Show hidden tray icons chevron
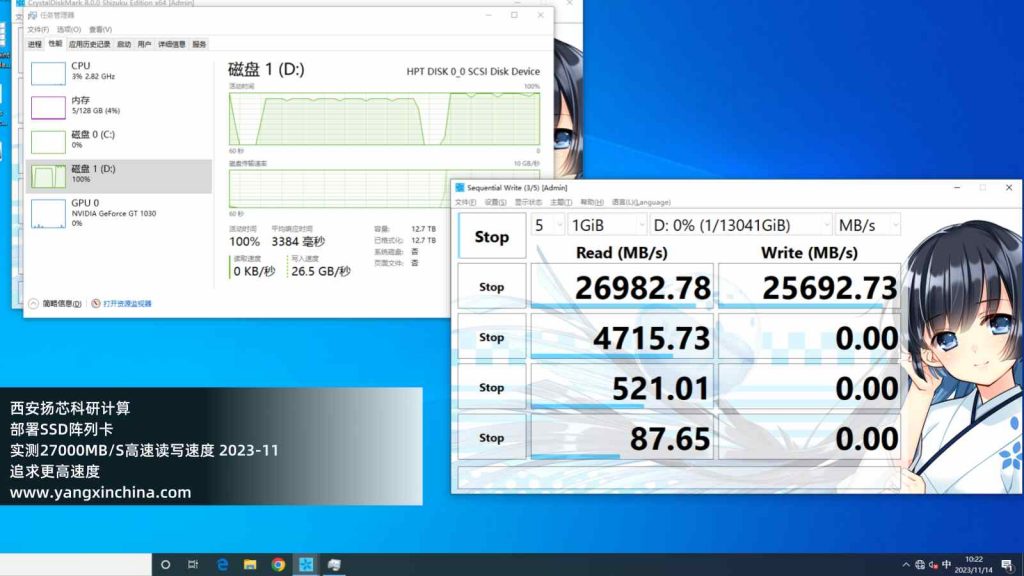This screenshot has width=1024, height=576. [x=905, y=565]
